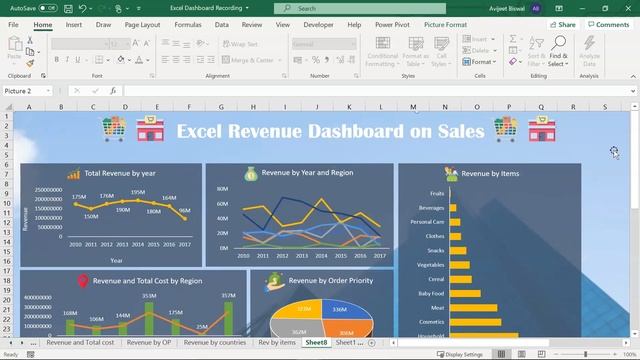Click the Comma Style icon

coord(327,60)
